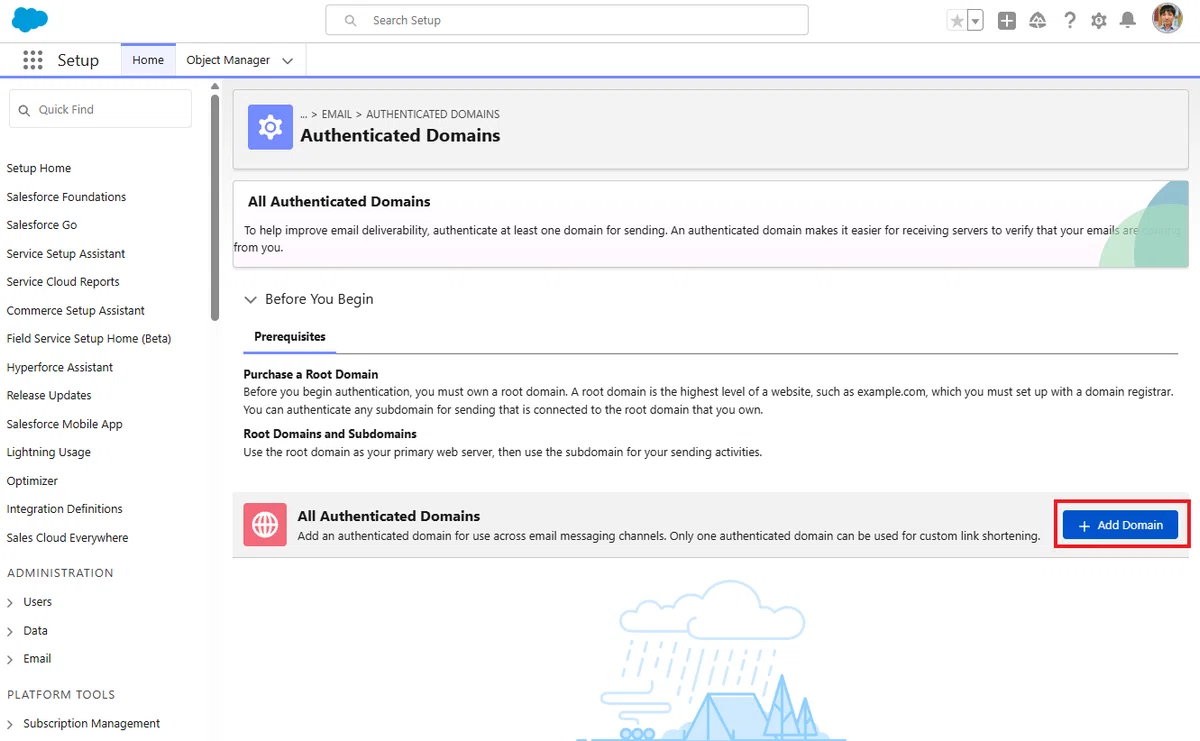The image size is (1200, 741).
Task: Click the breadcrumb ellipsis link
Action: (304, 114)
